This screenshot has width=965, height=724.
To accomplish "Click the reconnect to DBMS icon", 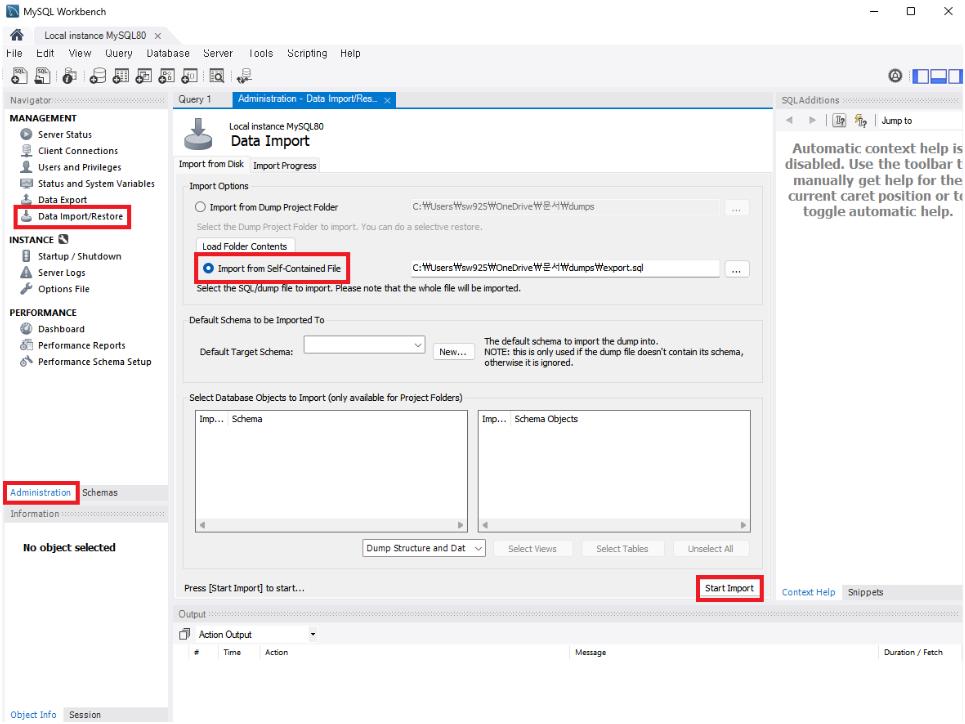I will pos(244,76).
